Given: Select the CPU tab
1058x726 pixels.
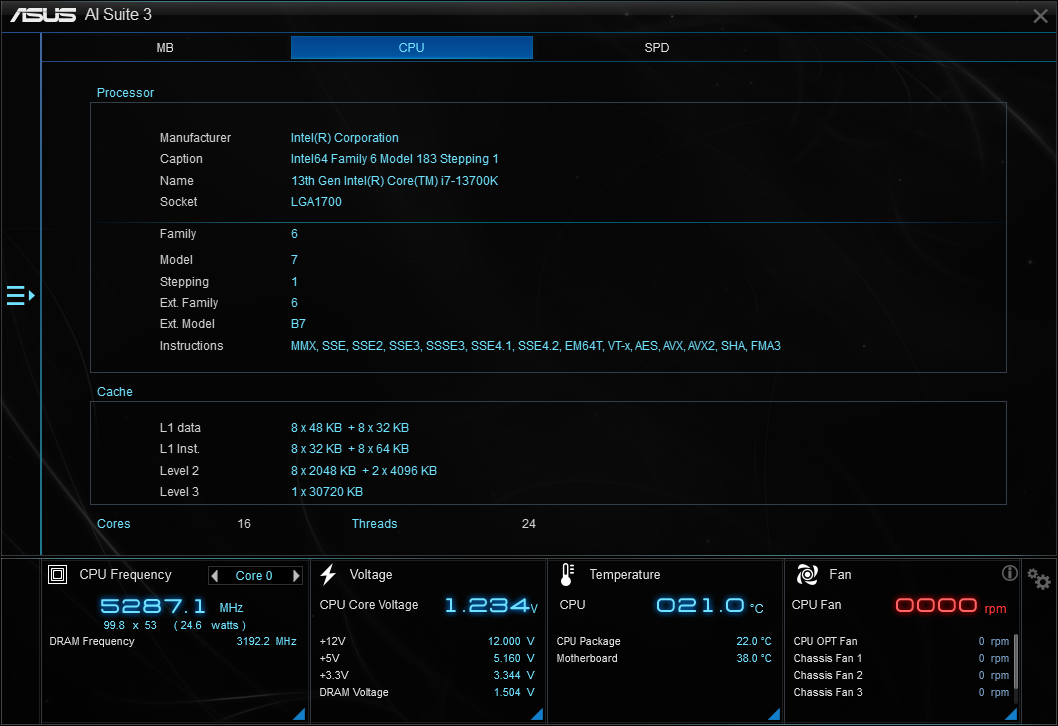Looking at the screenshot, I should coord(412,48).
